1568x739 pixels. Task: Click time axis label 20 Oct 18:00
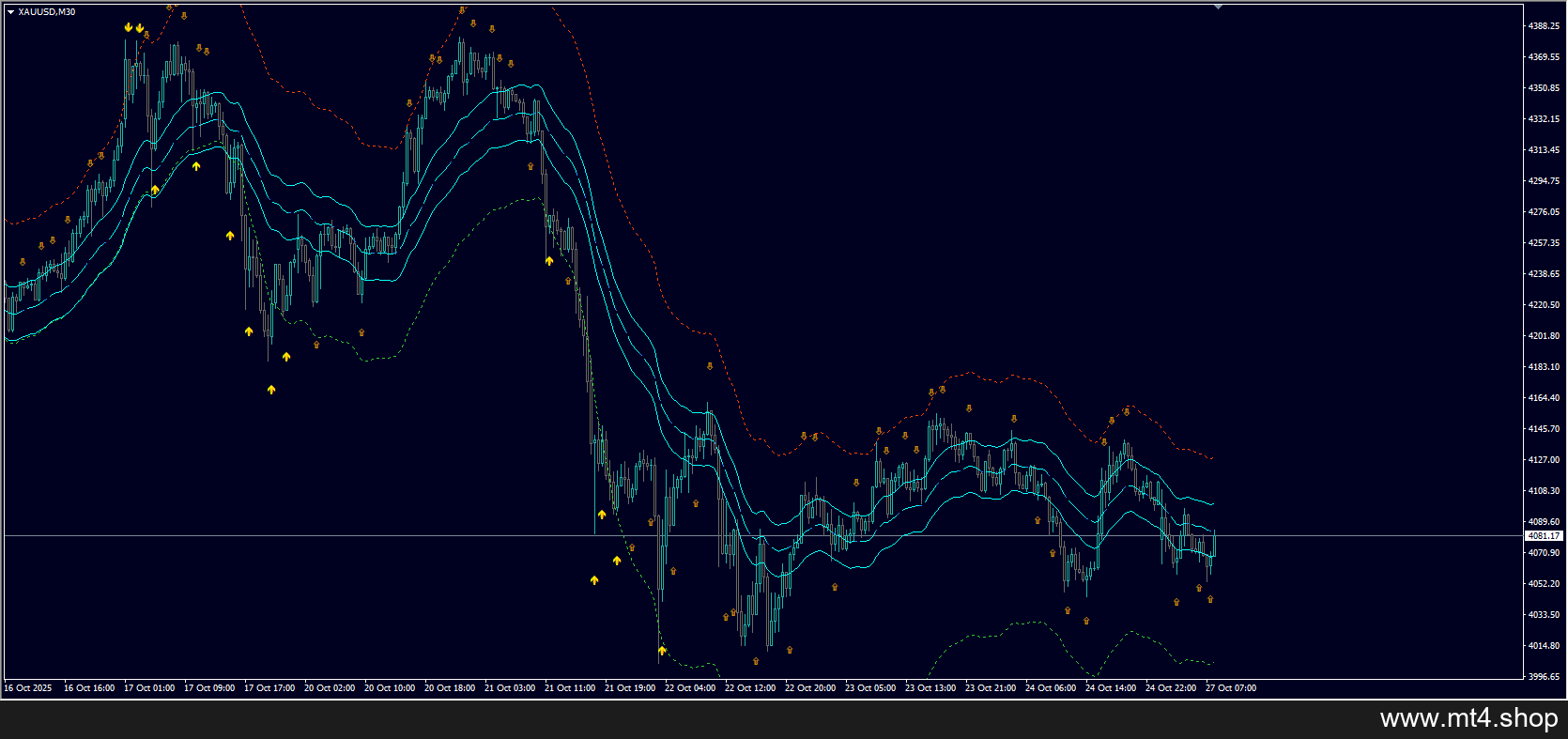[x=450, y=688]
